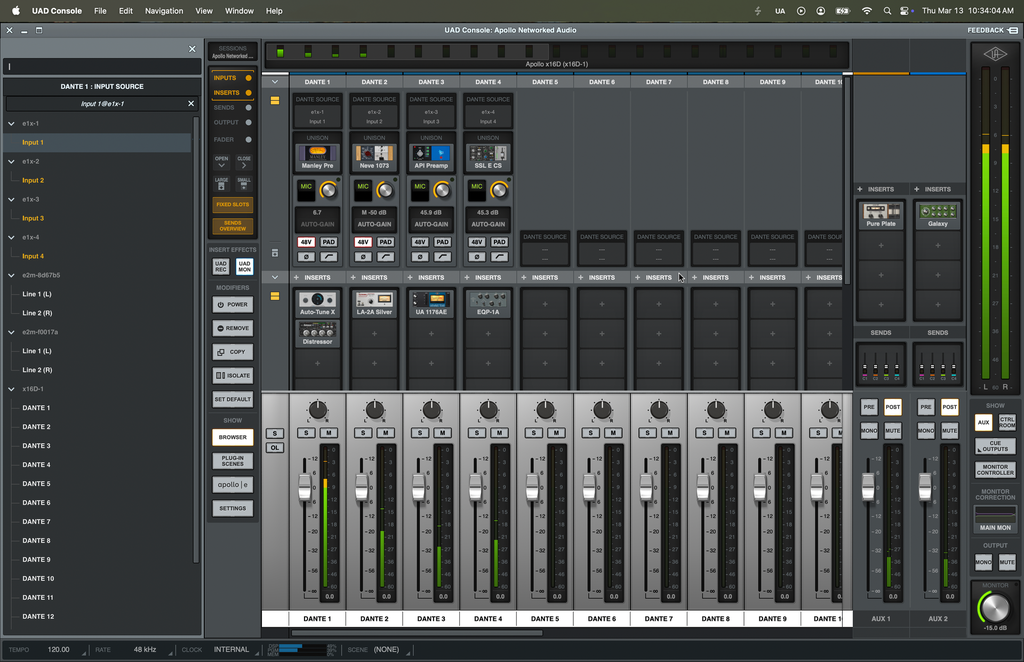Collapse the inputs section chevron
The image size is (1024, 662).
tap(275, 82)
